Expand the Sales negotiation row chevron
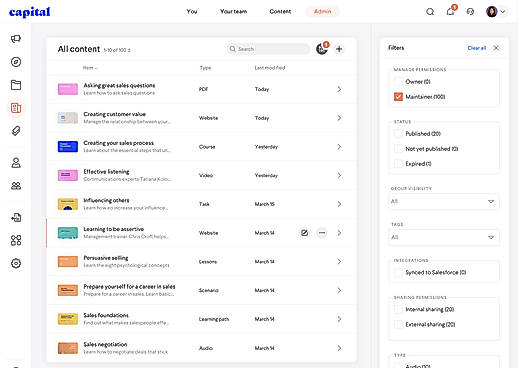The width and height of the screenshot is (518, 368). [339, 348]
